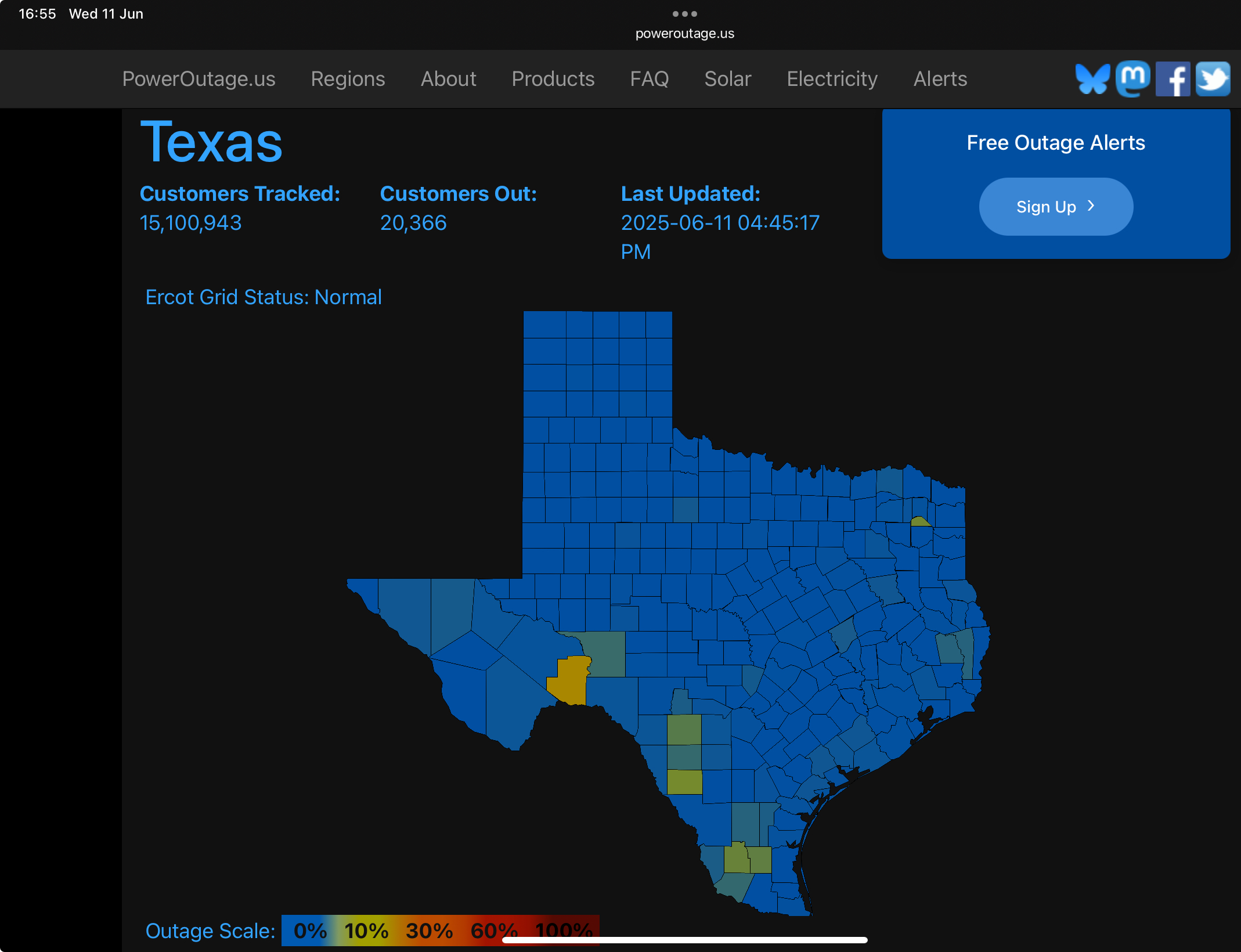Click the 20,366 customers out value

click(x=413, y=223)
